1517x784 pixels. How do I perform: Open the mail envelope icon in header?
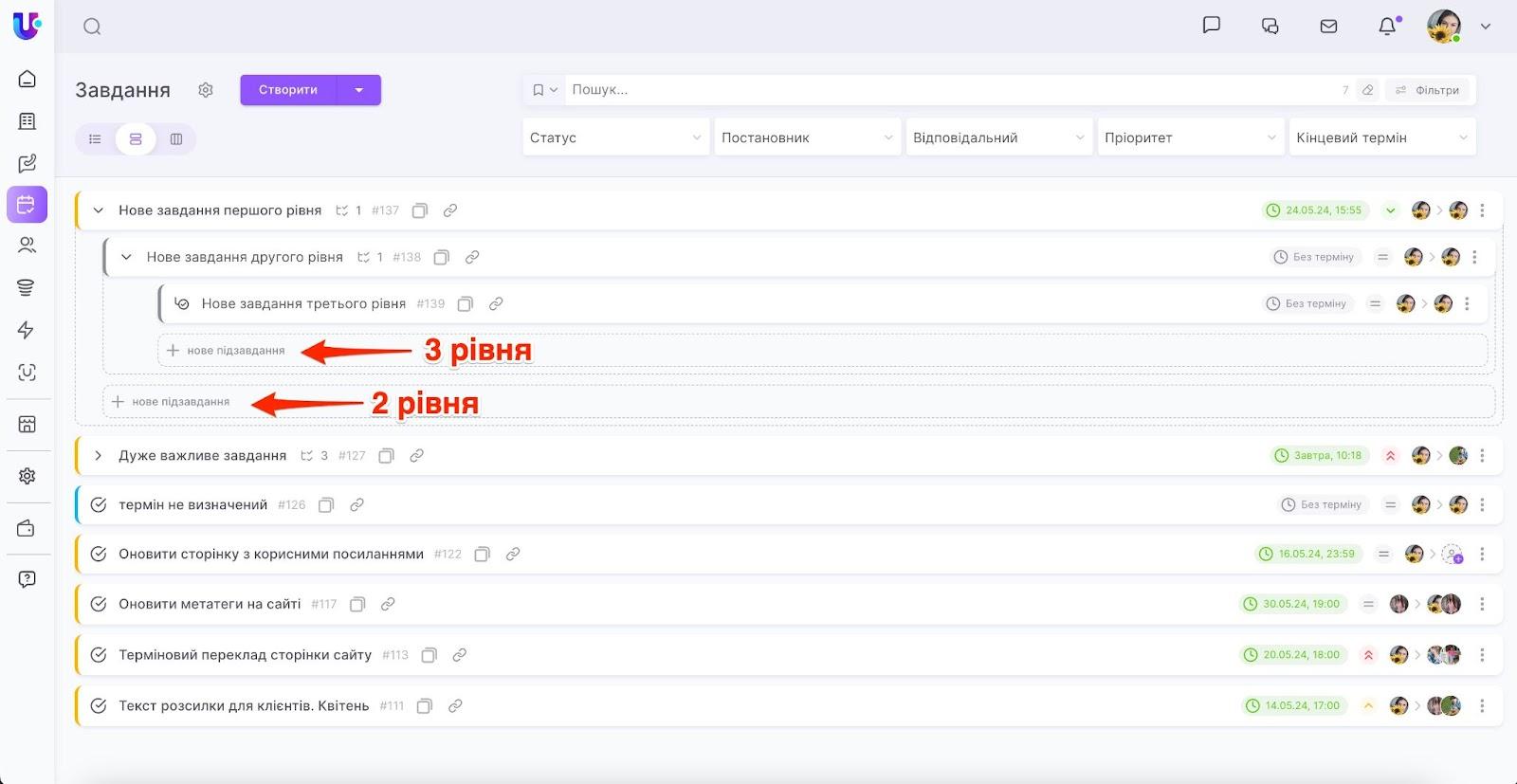click(1328, 27)
